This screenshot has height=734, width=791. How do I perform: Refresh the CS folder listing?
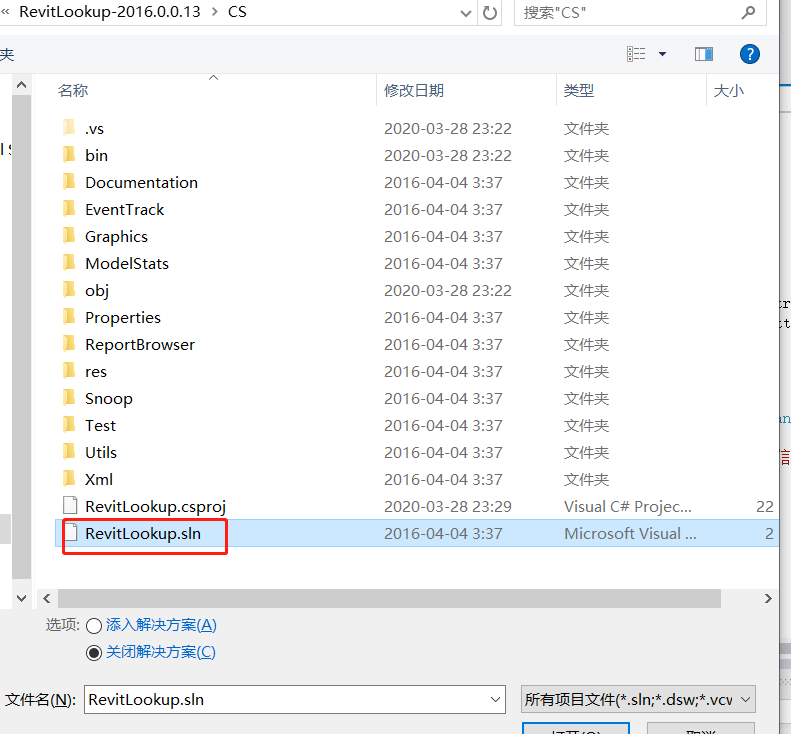[x=489, y=13]
